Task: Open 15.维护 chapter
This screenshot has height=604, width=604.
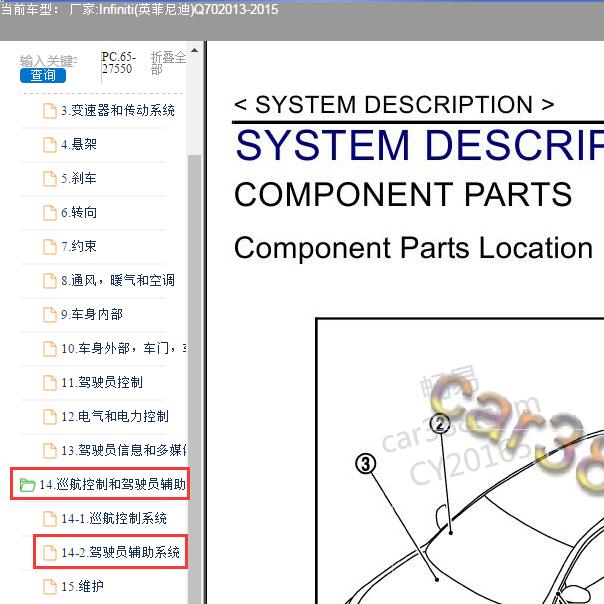Action: click(x=82, y=586)
